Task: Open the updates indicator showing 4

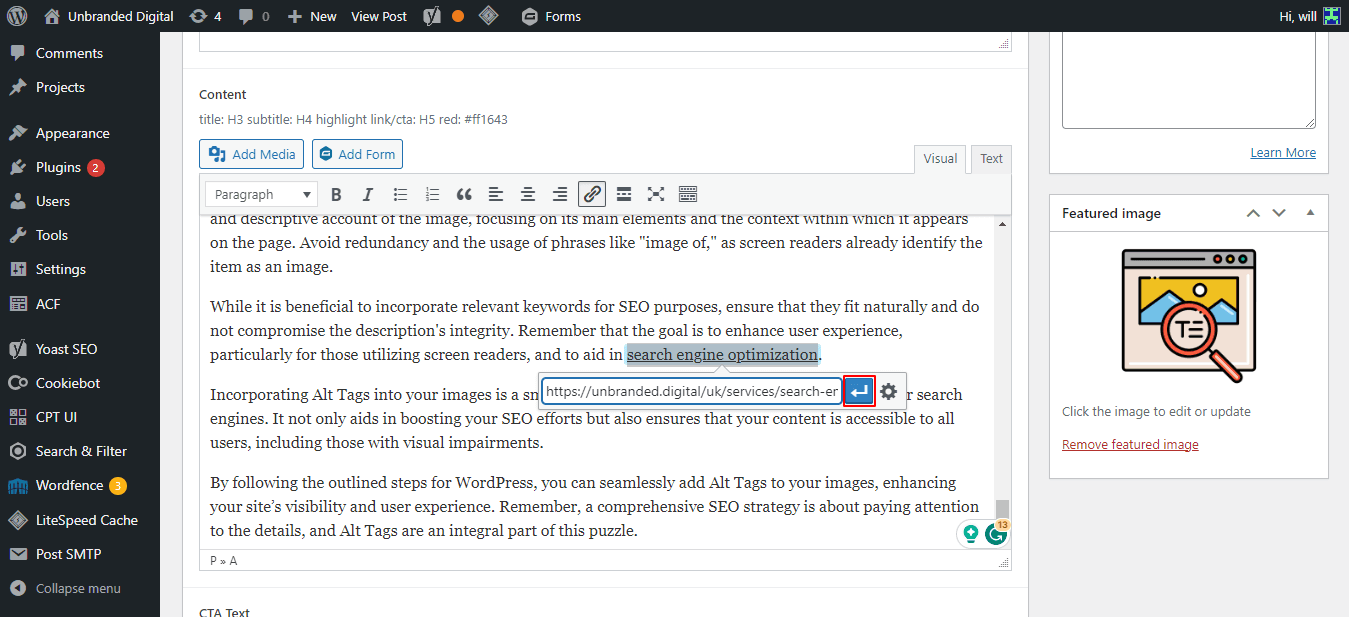Action: click(205, 16)
